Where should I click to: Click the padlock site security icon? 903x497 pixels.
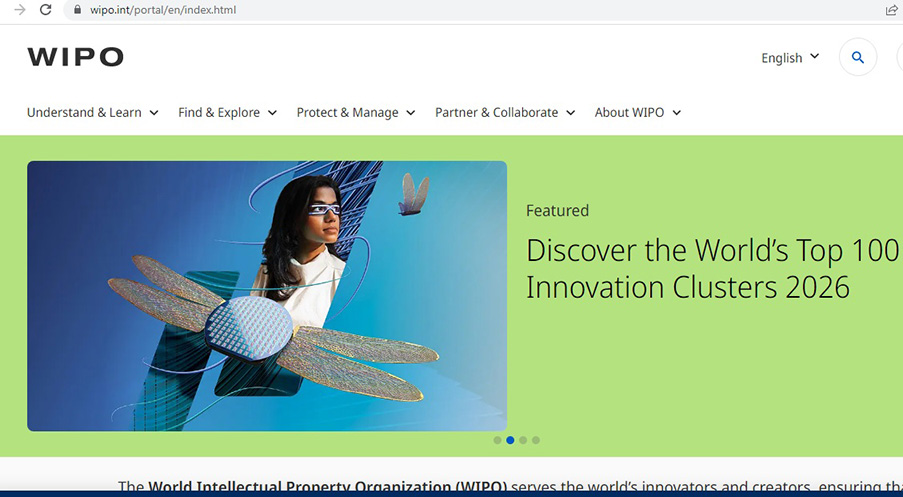tap(78, 10)
